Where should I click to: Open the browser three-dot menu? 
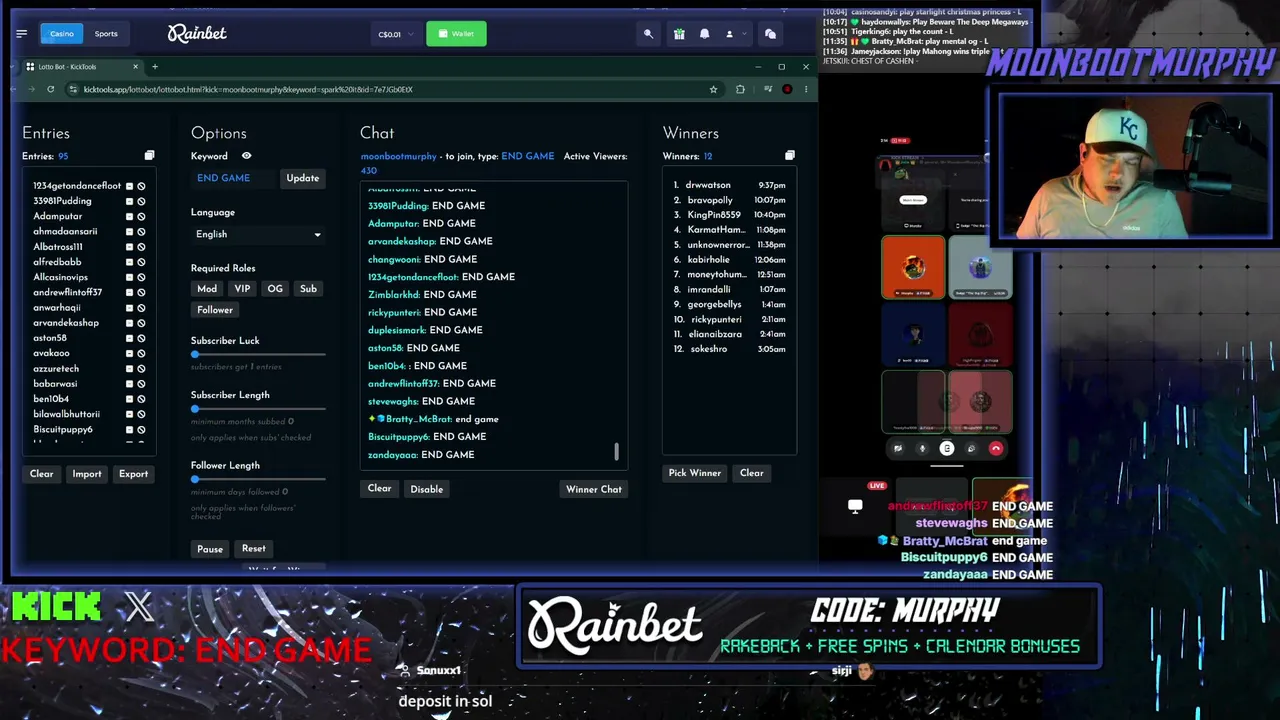pyautogui.click(x=806, y=89)
